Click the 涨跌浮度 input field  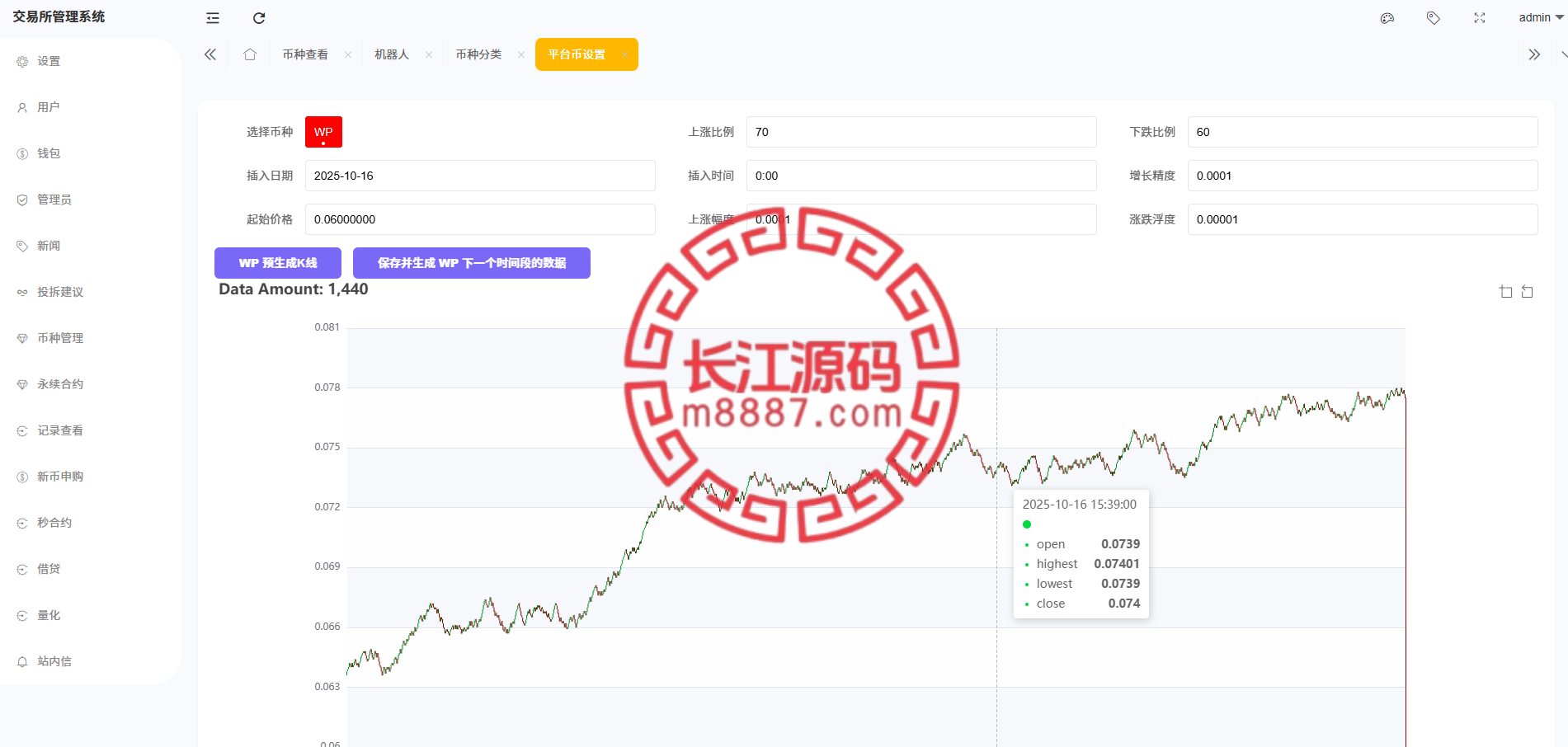(x=1363, y=219)
